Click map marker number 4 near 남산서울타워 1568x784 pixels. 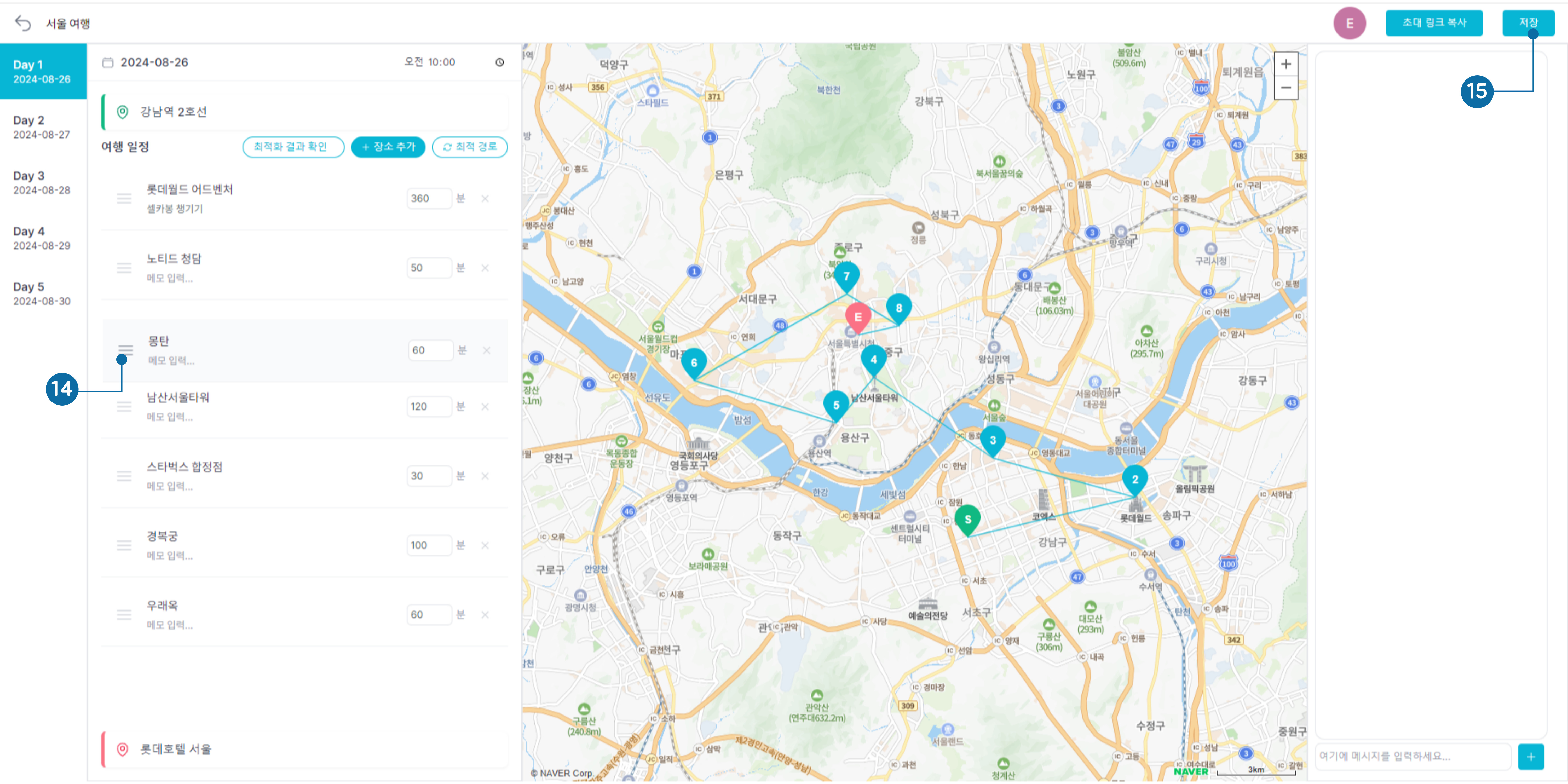tap(873, 360)
